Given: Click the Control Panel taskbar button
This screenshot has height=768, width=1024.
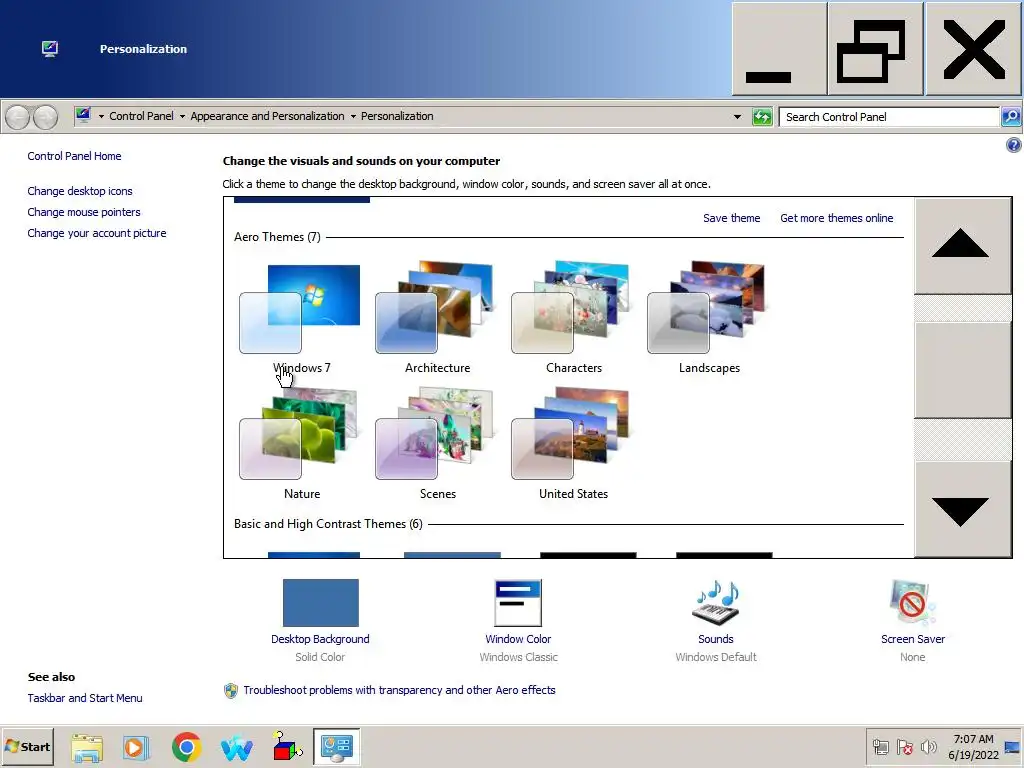Looking at the screenshot, I should pos(337,746).
